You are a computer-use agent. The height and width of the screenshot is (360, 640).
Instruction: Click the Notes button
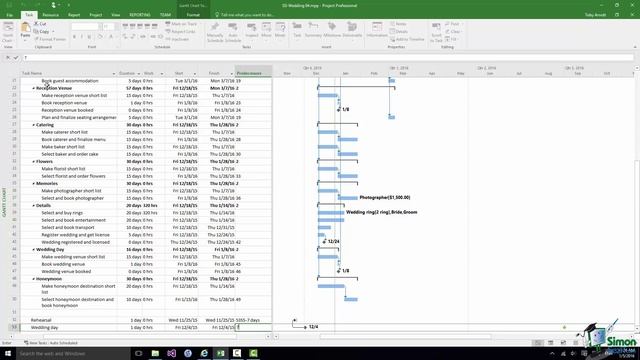[x=398, y=24]
